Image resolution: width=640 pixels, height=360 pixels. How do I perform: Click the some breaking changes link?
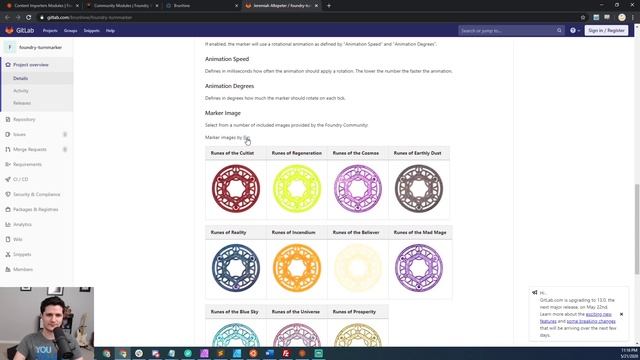591,321
